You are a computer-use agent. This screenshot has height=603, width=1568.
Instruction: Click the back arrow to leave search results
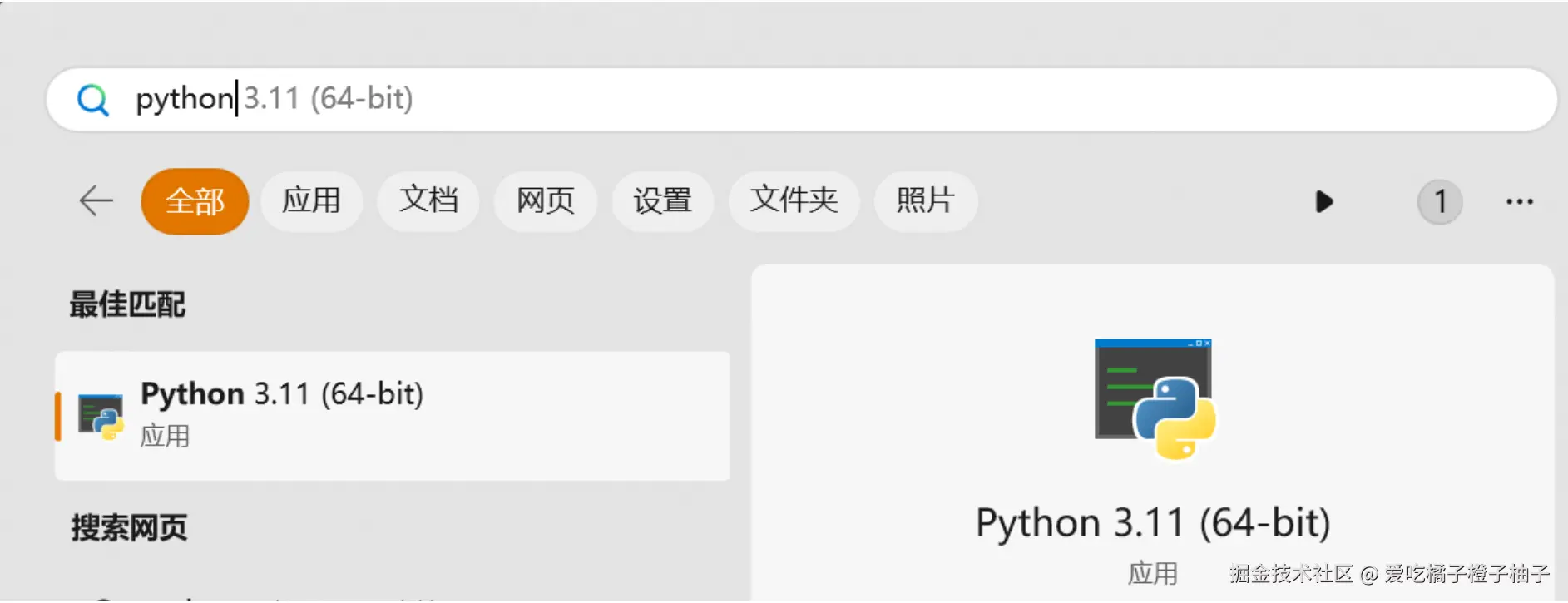click(x=96, y=201)
